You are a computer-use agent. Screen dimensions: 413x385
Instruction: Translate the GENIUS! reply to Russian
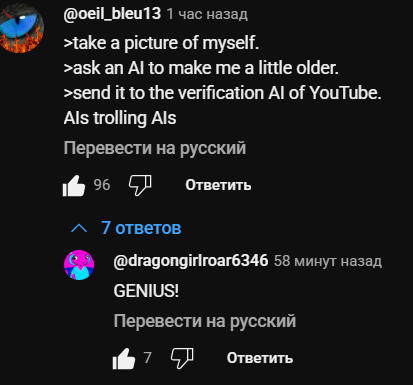pyautogui.click(x=205, y=321)
